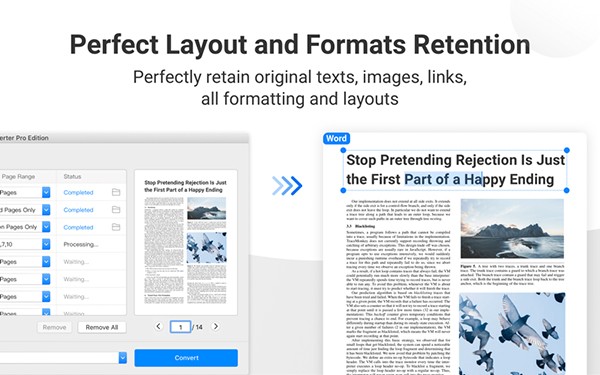Expand page range dropdown of first Completed row

[x=46, y=192]
